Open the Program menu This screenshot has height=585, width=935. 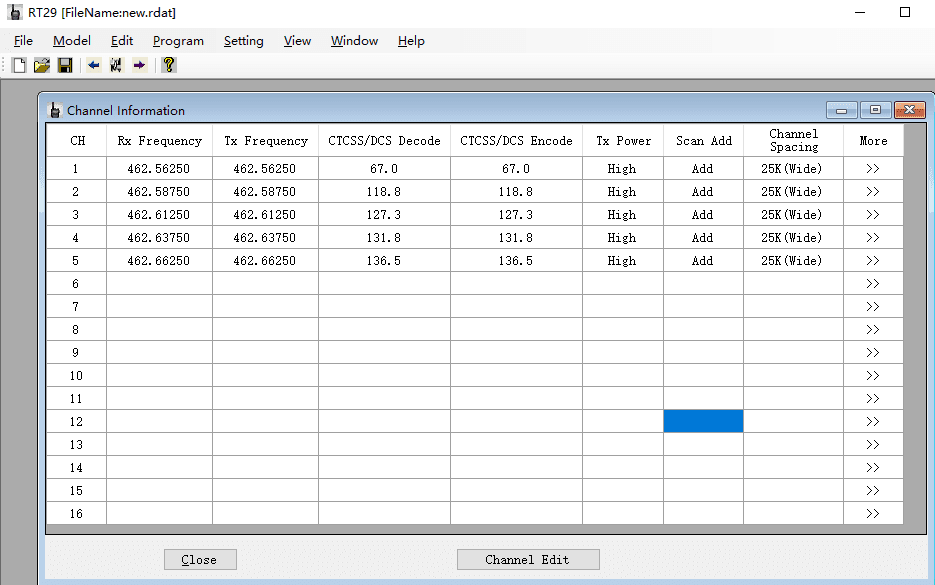178,41
